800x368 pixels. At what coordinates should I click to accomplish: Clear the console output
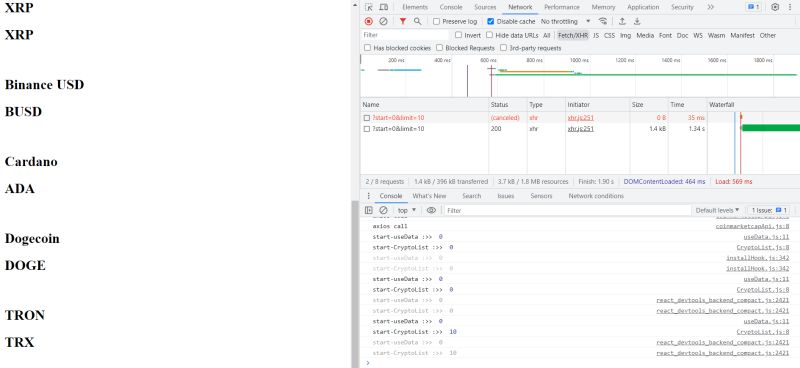(383, 210)
